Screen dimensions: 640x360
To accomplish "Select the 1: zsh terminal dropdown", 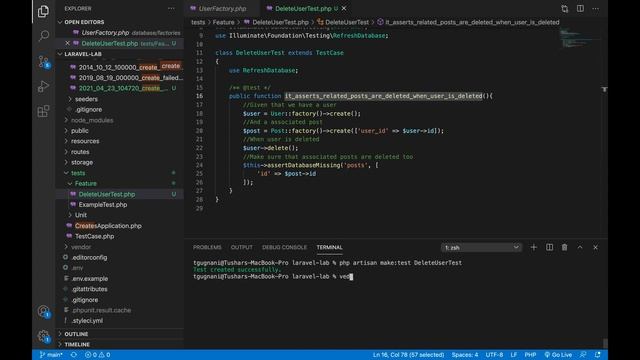I will pyautogui.click(x=481, y=247).
